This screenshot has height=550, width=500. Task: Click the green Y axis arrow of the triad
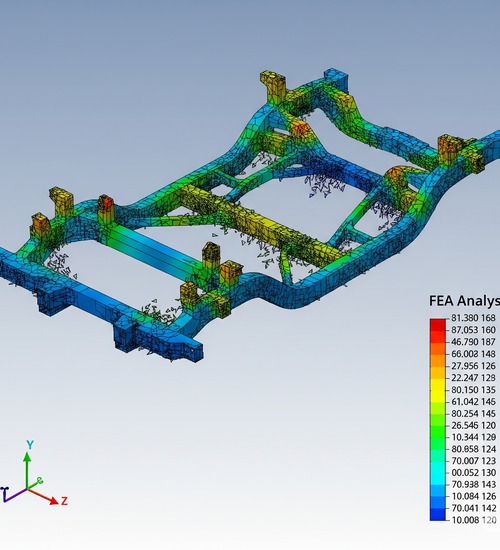click(x=27, y=469)
